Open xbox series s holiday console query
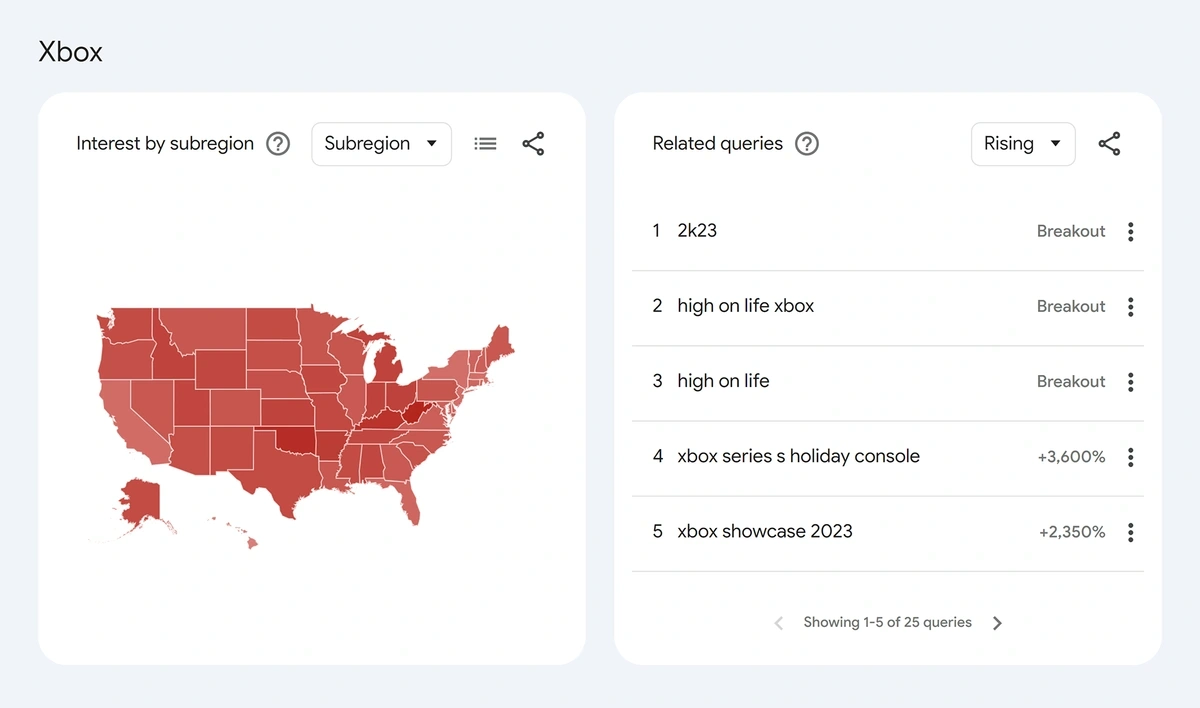The height and width of the screenshot is (708, 1200). pyautogui.click(x=798, y=456)
